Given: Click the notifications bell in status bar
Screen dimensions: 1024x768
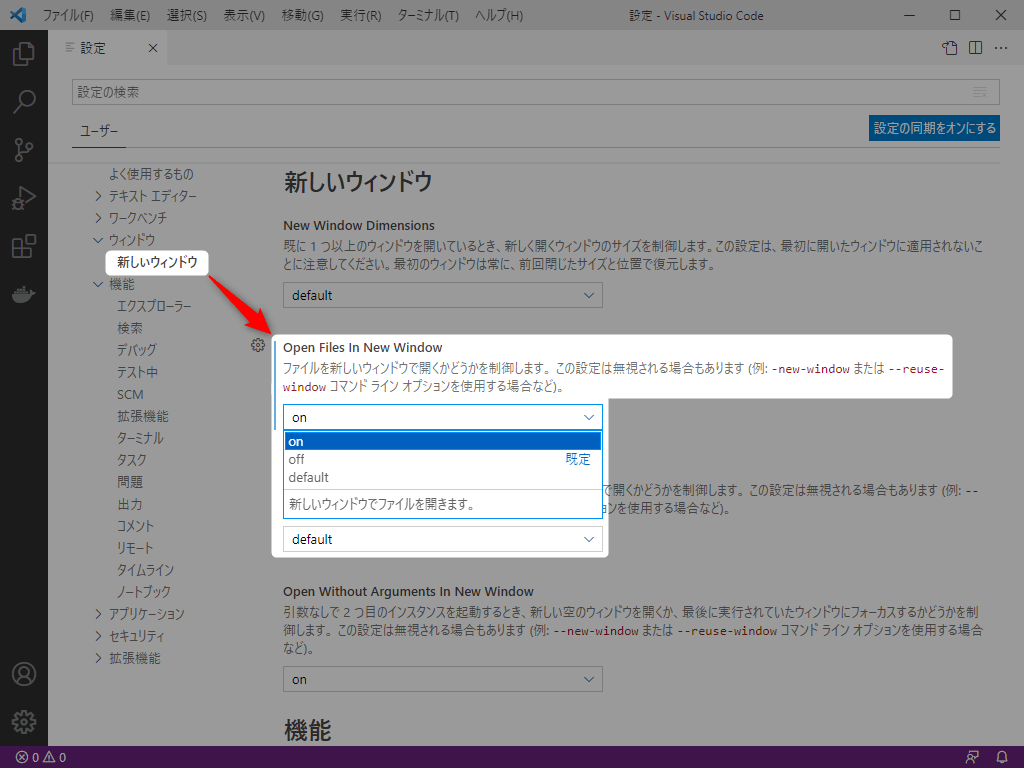Looking at the screenshot, I should pyautogui.click(x=1001, y=758).
